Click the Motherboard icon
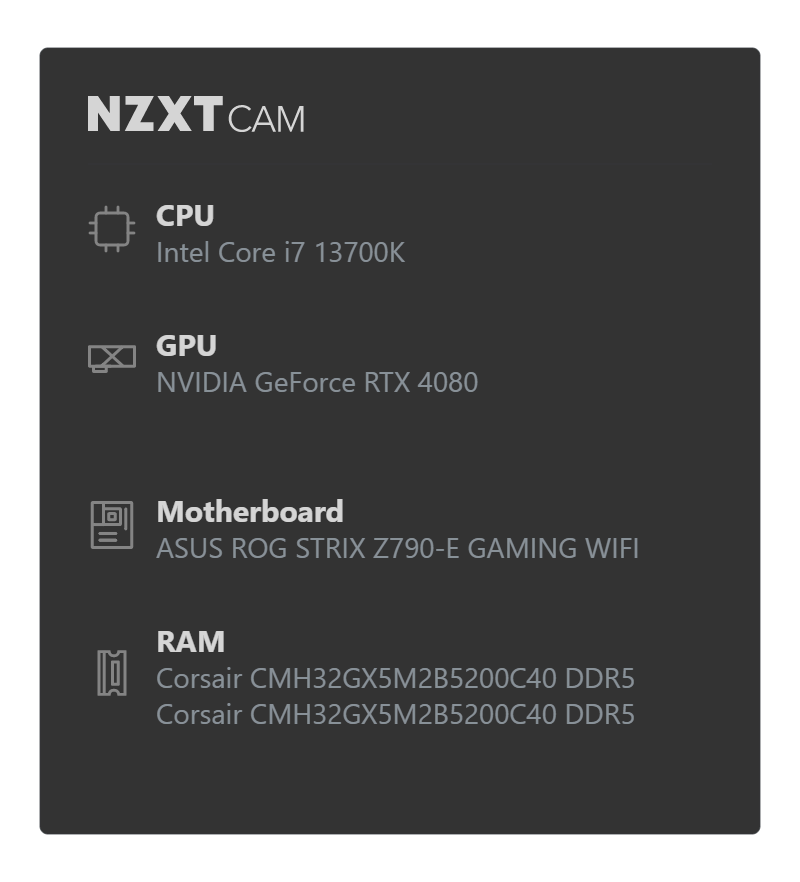Image resolution: width=800 pixels, height=882 pixels. (112, 525)
